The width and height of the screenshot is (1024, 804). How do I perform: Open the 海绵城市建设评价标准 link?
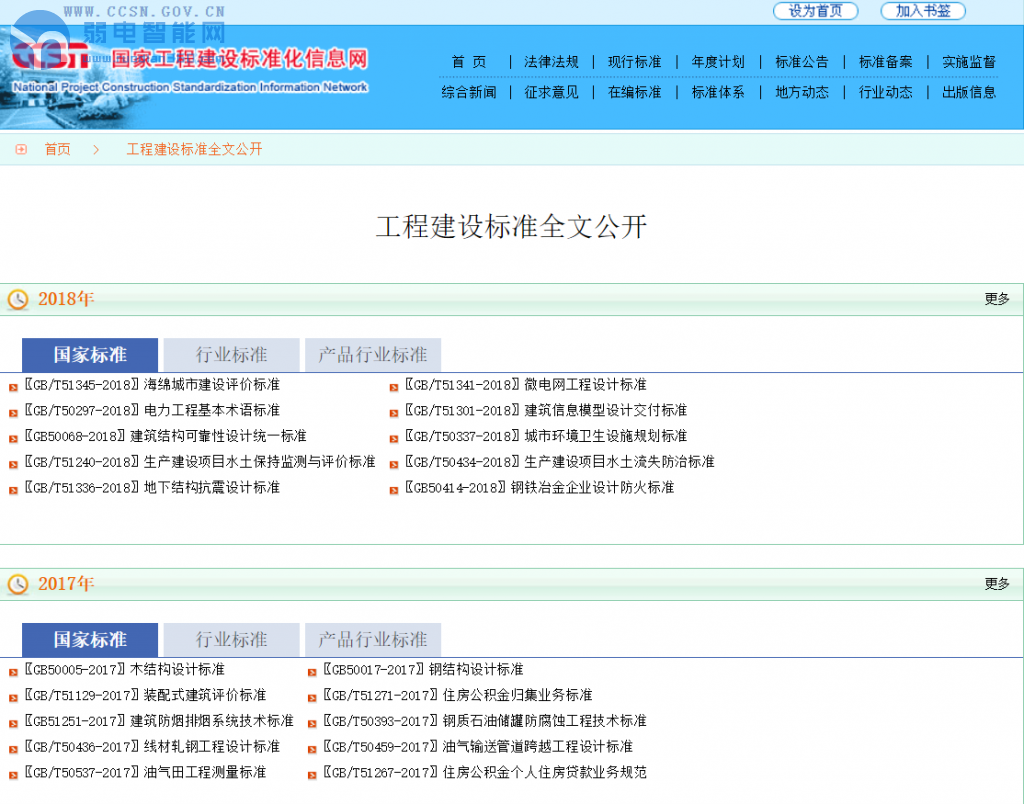pyautogui.click(x=211, y=385)
